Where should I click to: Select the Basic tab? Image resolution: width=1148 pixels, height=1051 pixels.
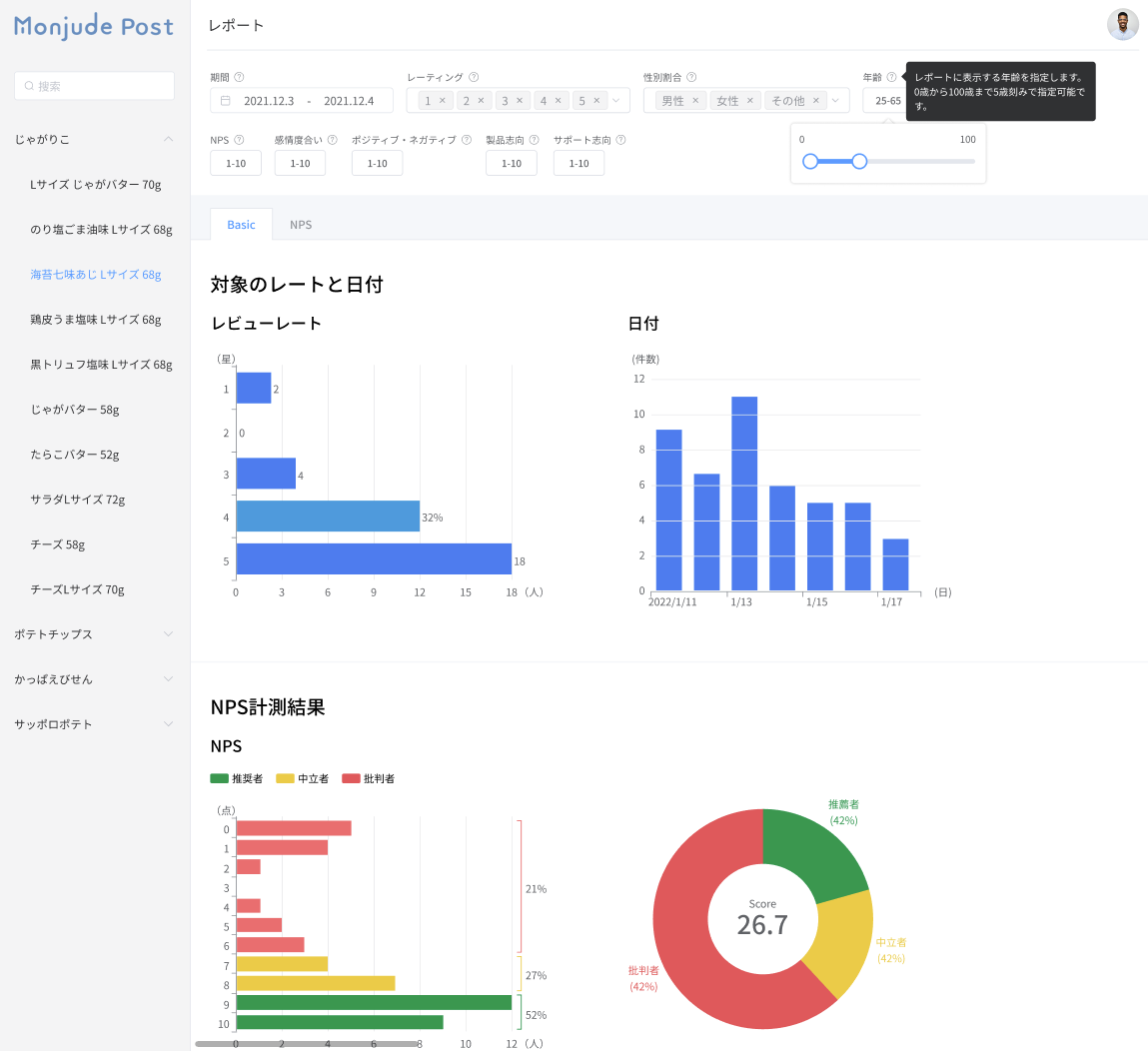coord(241,225)
